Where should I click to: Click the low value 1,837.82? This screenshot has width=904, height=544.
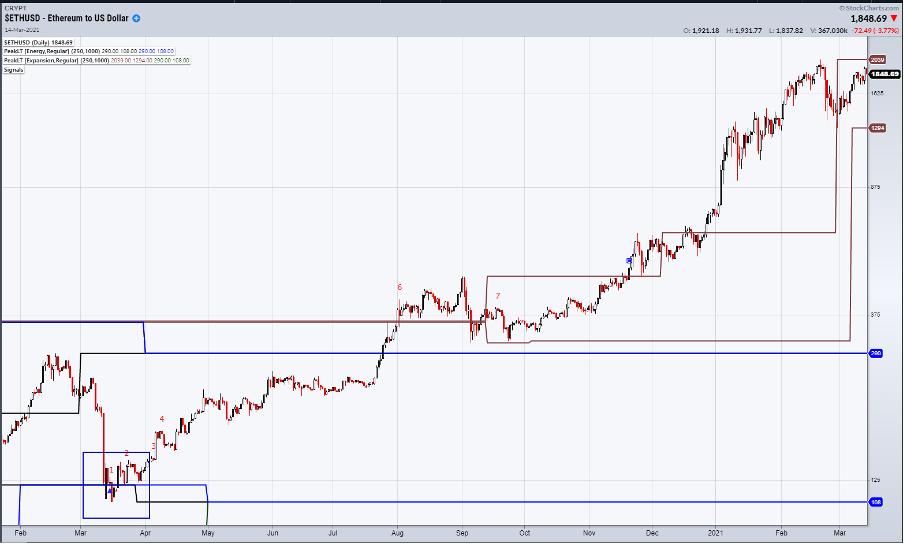(790, 31)
